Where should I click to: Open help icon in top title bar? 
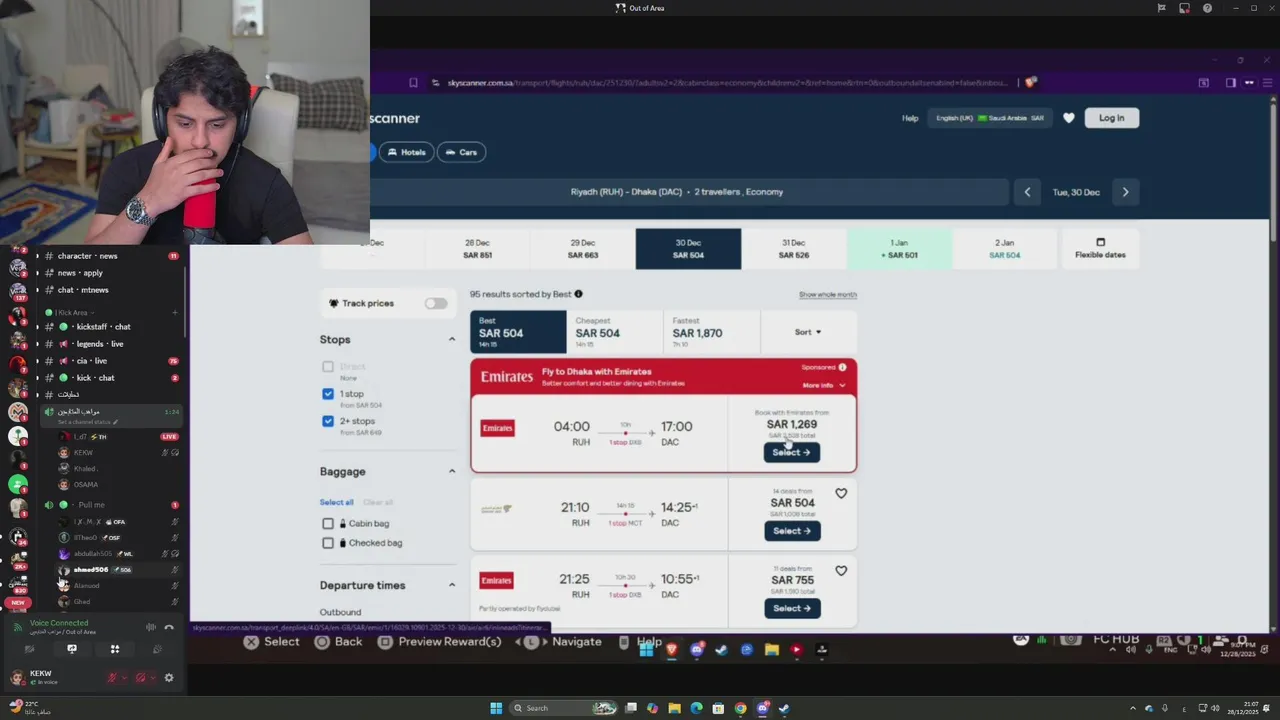tap(1207, 8)
